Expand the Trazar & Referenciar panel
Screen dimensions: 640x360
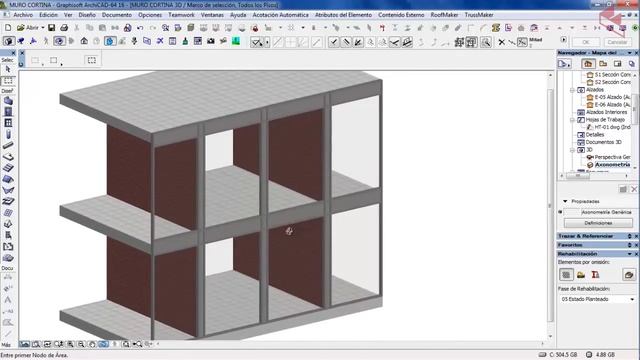tap(630, 236)
